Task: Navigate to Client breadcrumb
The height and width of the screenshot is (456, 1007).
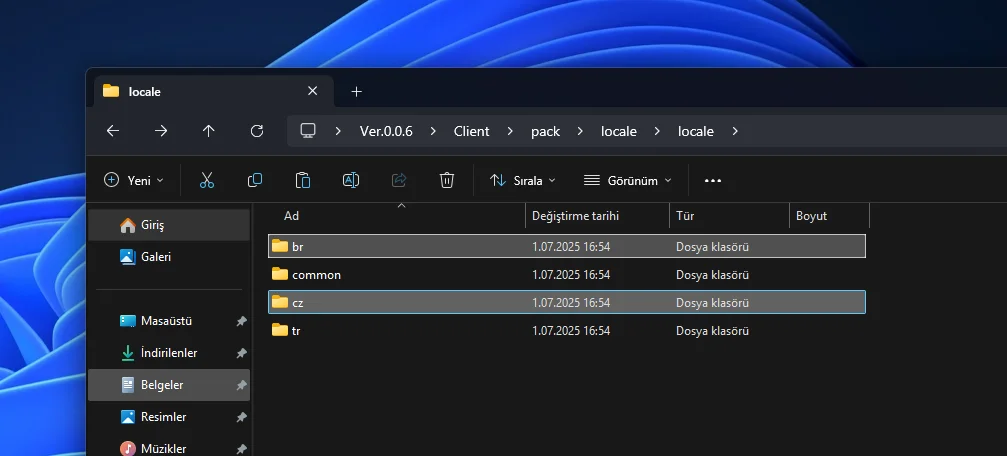Action: coord(471,131)
